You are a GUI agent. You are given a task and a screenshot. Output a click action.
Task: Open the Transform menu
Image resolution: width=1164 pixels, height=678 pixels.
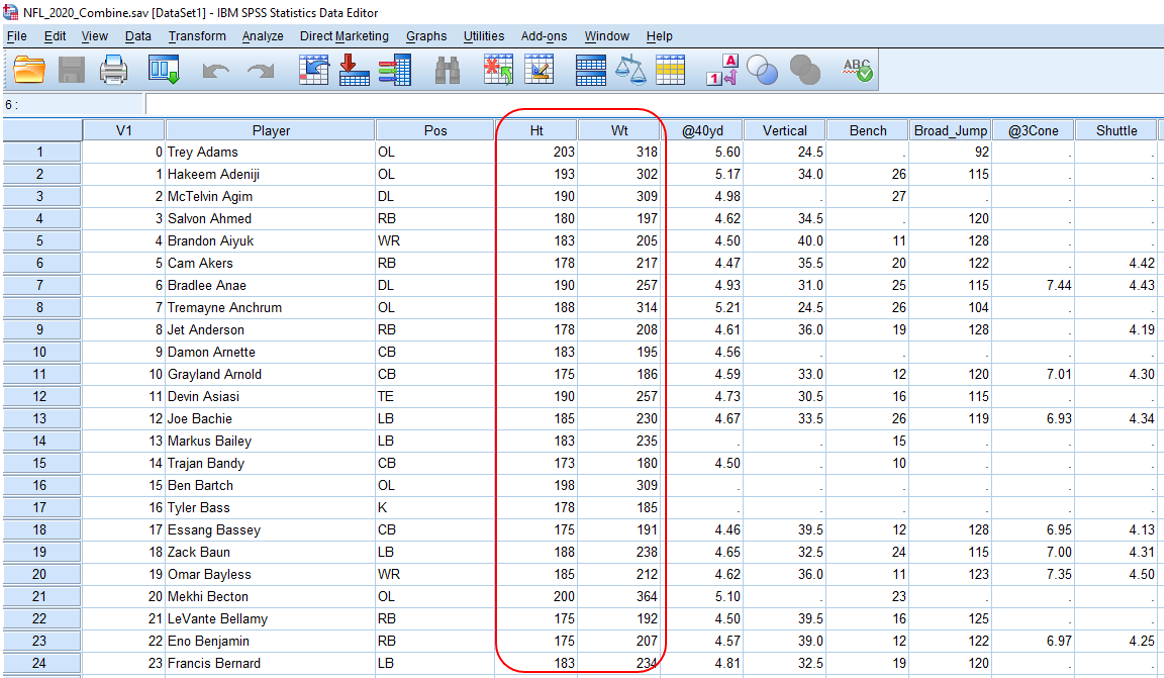[x=197, y=36]
